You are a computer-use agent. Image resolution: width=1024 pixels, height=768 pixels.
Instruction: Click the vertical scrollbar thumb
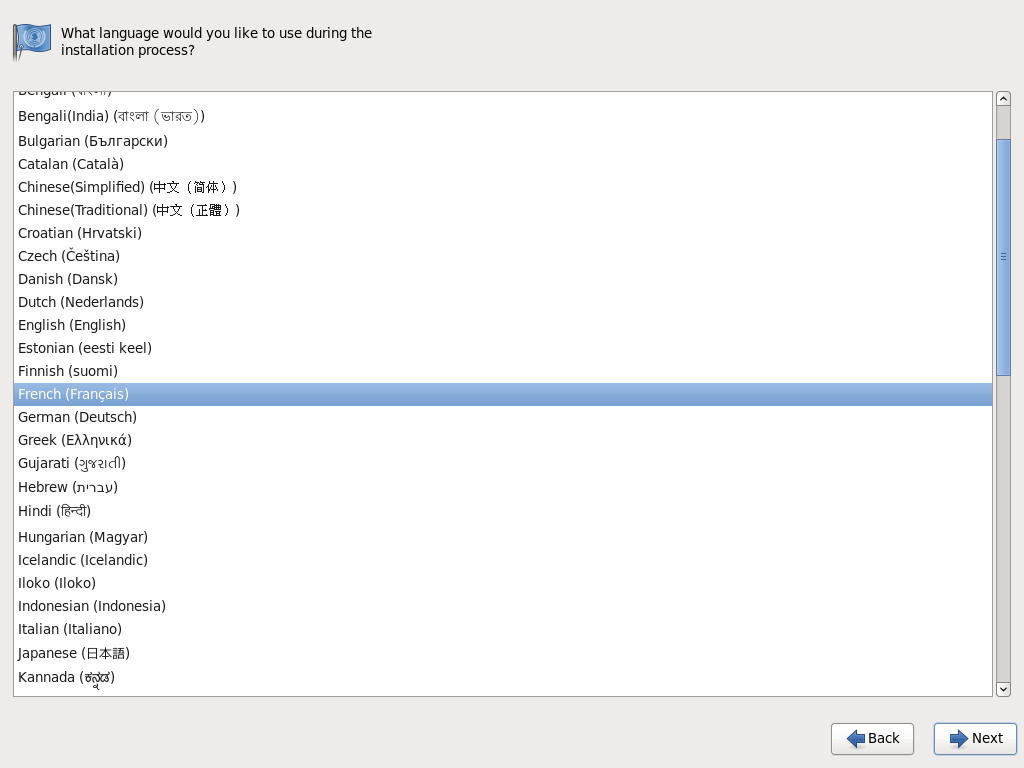1003,256
